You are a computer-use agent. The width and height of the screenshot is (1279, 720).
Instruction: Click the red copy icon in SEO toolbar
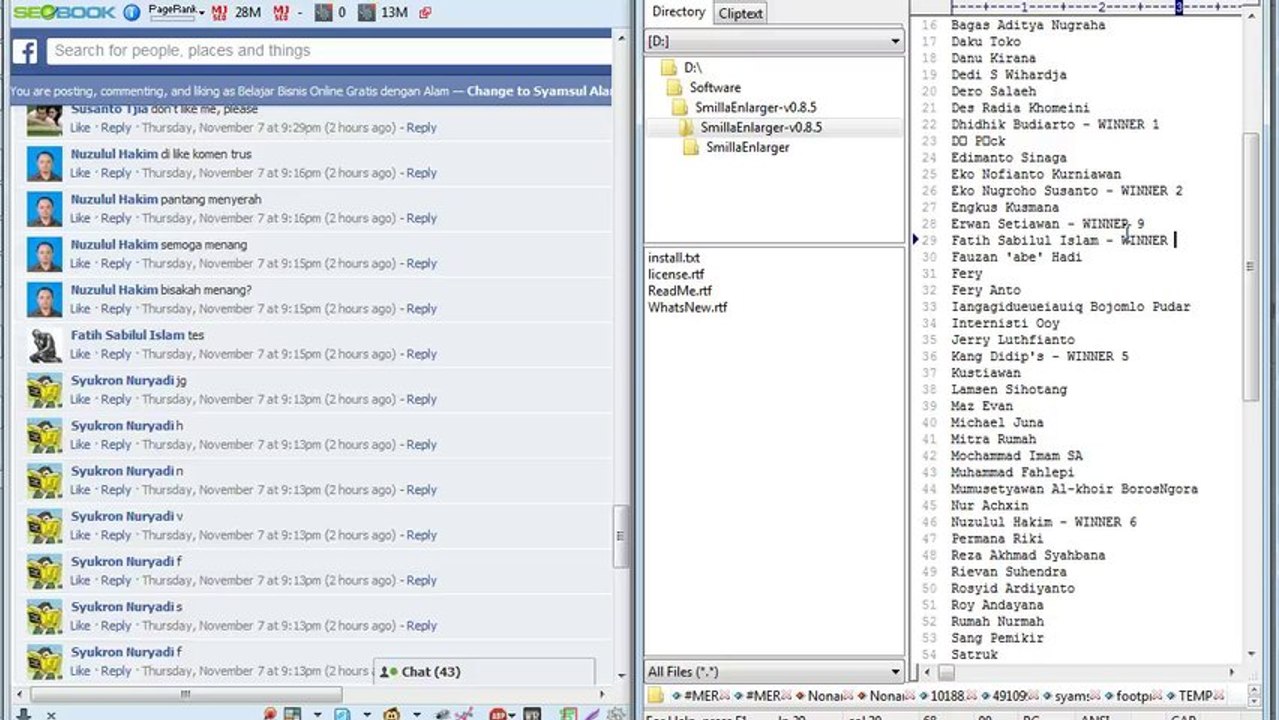coord(425,13)
